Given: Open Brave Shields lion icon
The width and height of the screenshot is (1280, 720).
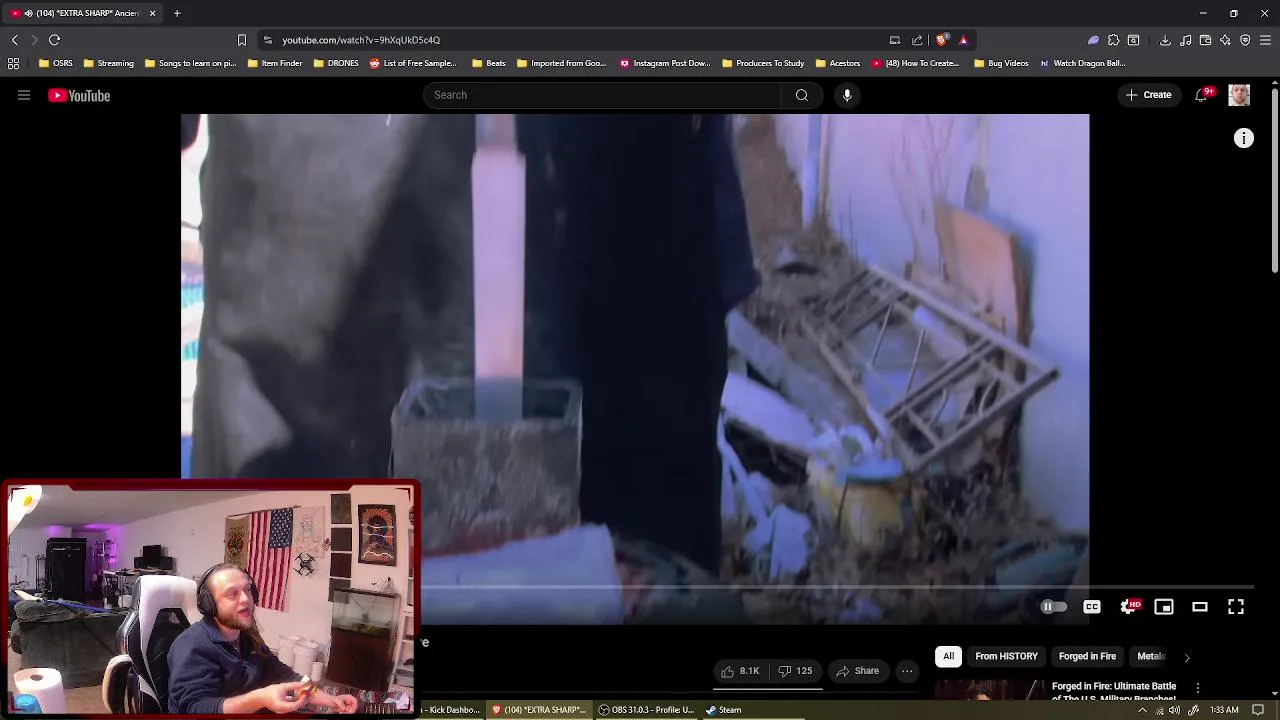Looking at the screenshot, I should click(942, 40).
